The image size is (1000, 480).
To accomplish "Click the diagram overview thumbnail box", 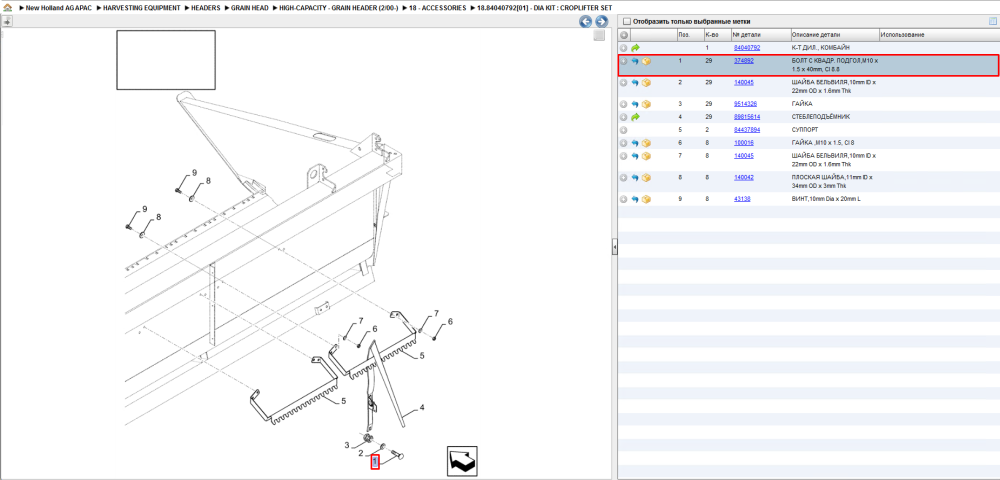I will (166, 60).
